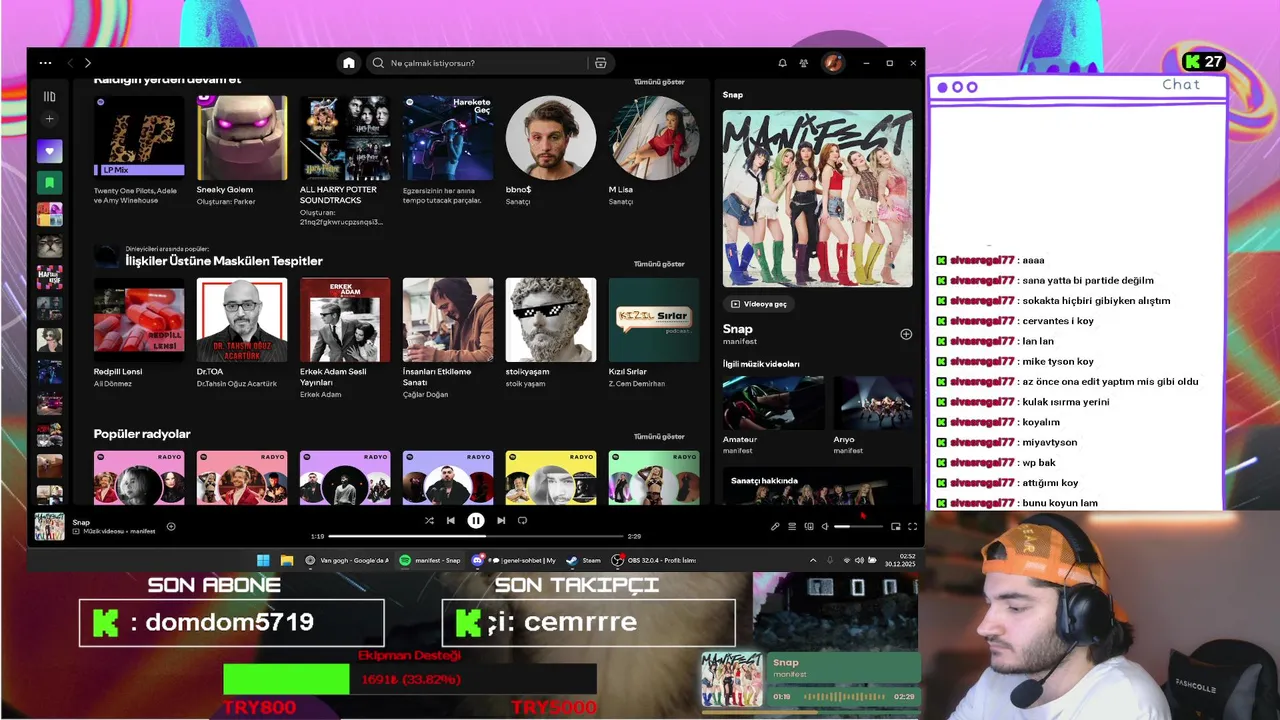The width and height of the screenshot is (1280, 720).
Task: Seek on the song progress bar
Action: point(476,536)
